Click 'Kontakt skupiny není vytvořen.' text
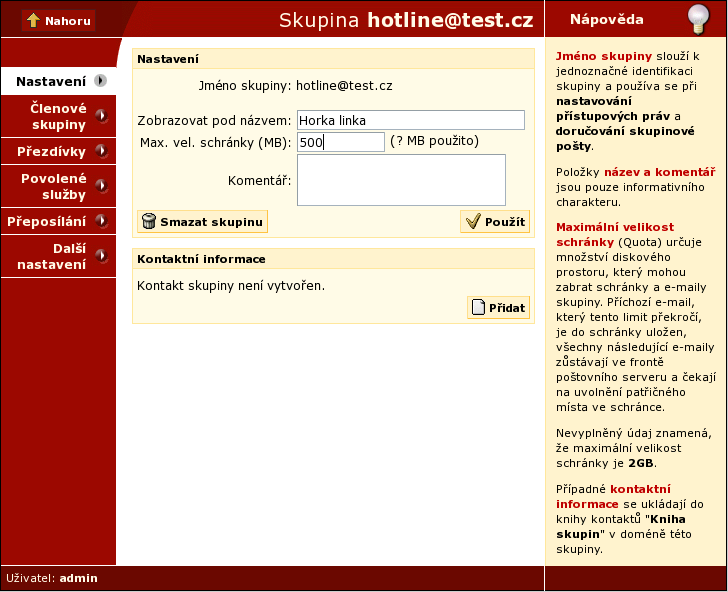 (x=231, y=286)
